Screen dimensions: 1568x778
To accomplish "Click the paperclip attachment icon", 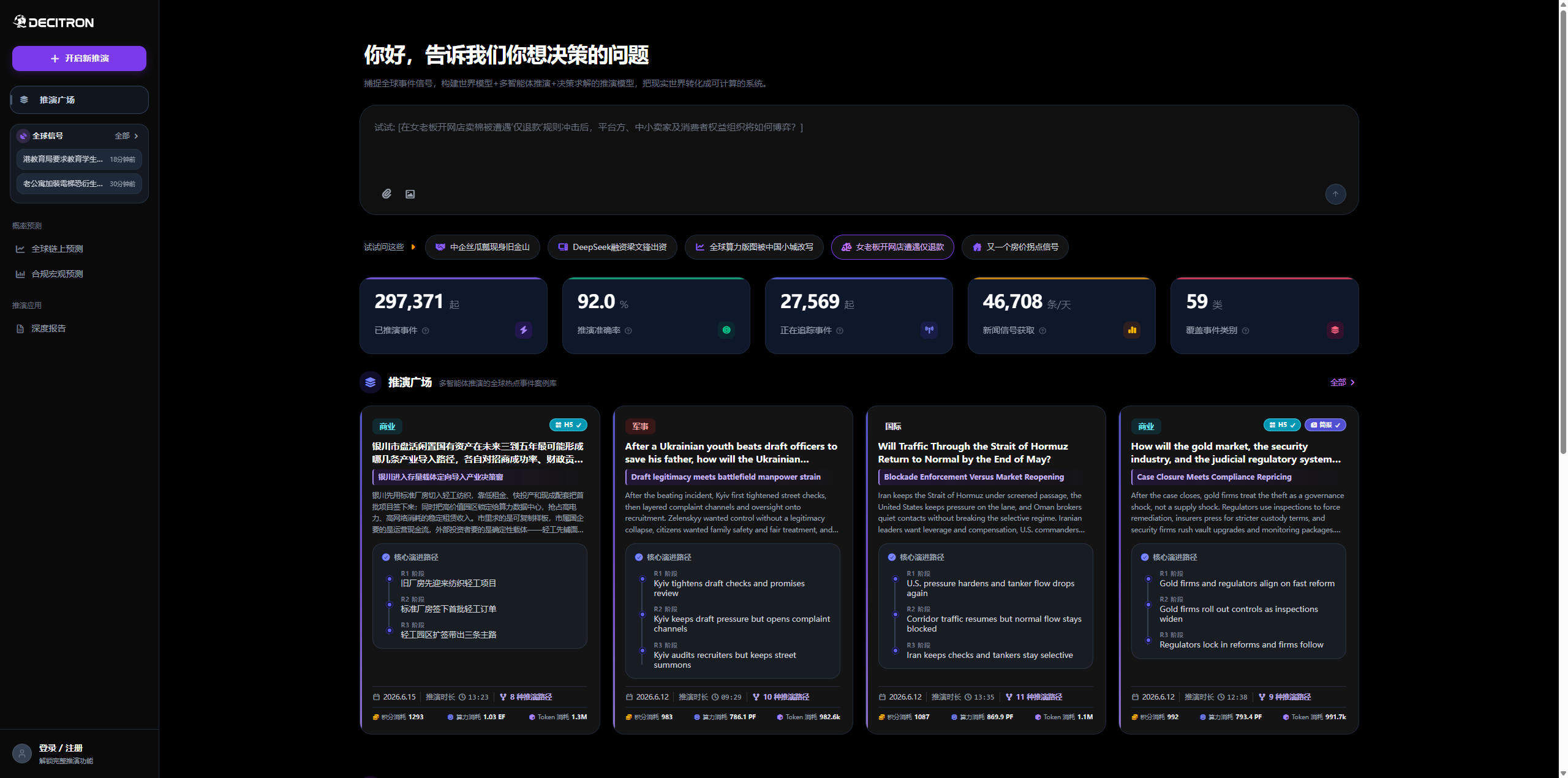I will (386, 194).
